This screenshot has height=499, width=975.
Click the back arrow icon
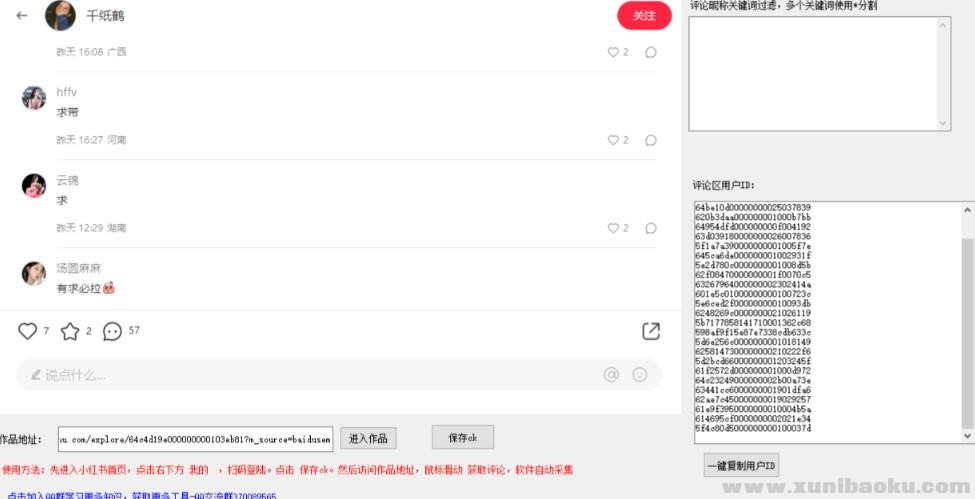click(22, 16)
